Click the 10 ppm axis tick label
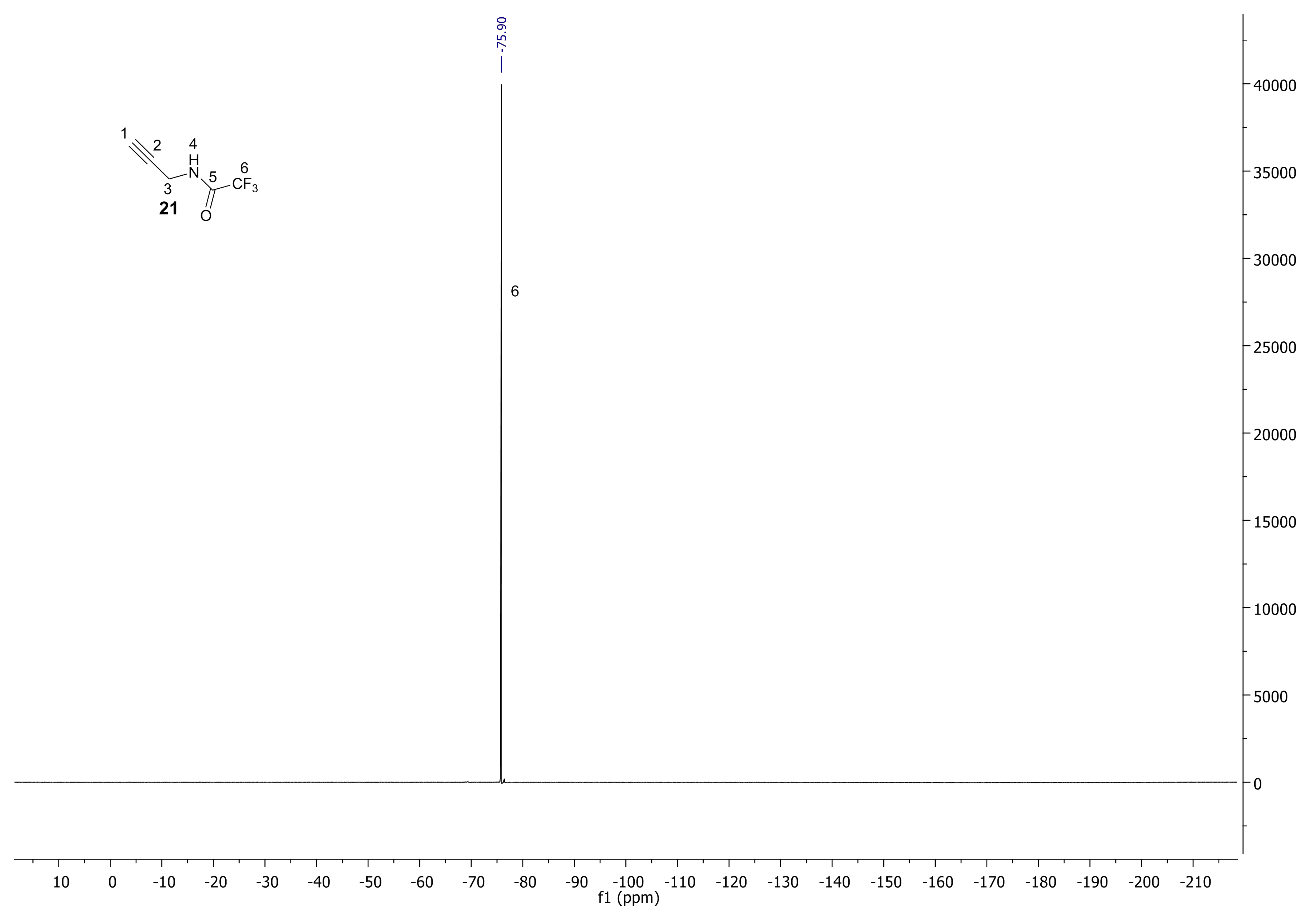Viewport: 1316px width, 919px height. pos(61,882)
